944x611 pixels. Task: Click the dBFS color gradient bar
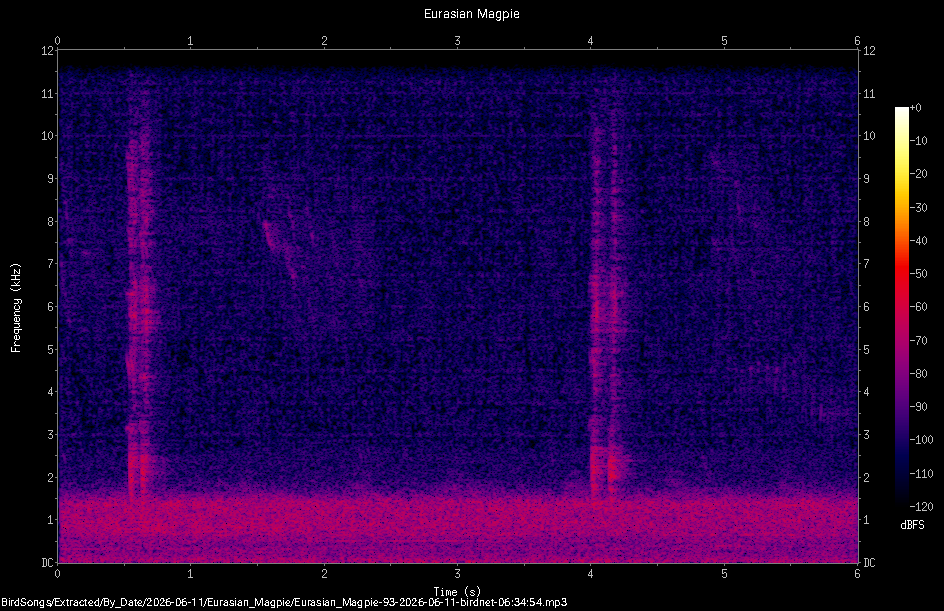pyautogui.click(x=902, y=306)
